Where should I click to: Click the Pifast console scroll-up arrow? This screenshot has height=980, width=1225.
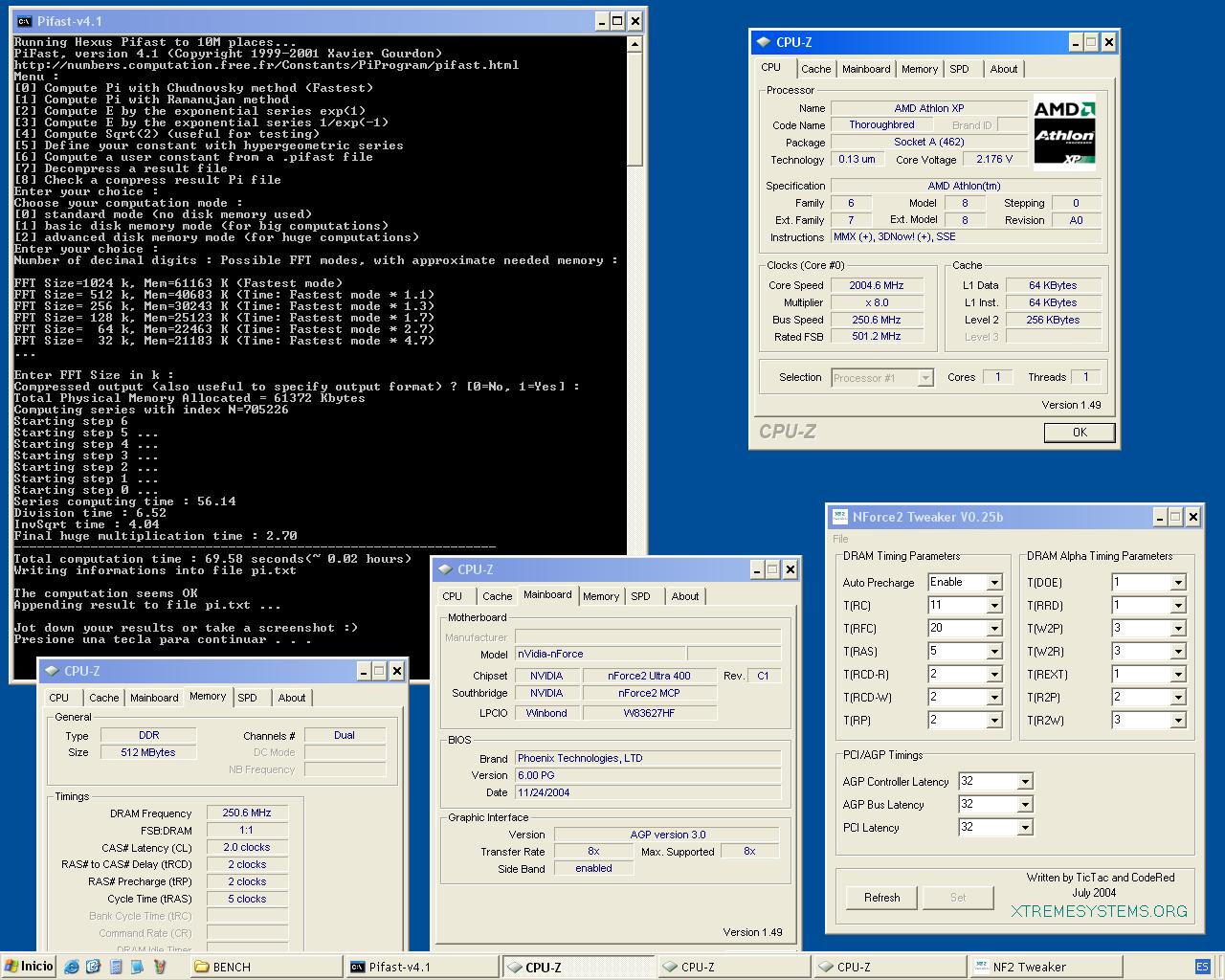tap(635, 44)
